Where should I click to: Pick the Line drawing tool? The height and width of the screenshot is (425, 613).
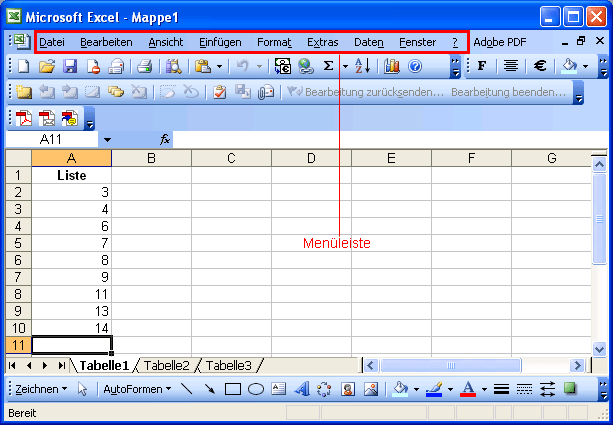tap(187, 389)
